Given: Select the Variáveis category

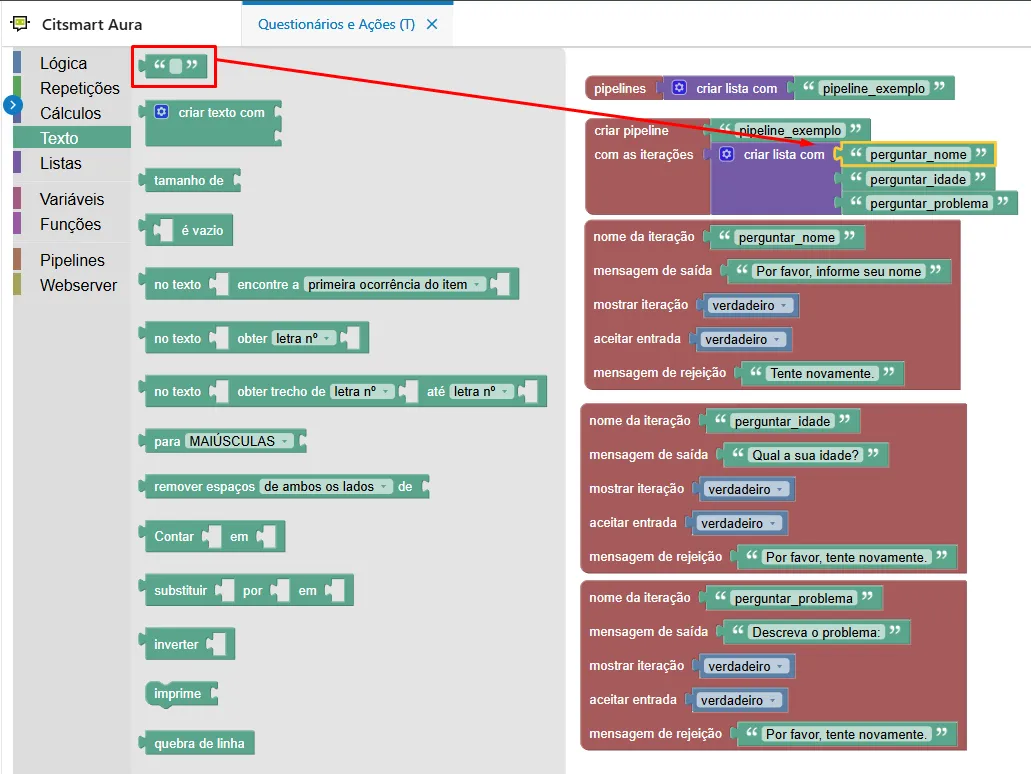Looking at the screenshot, I should (72, 199).
